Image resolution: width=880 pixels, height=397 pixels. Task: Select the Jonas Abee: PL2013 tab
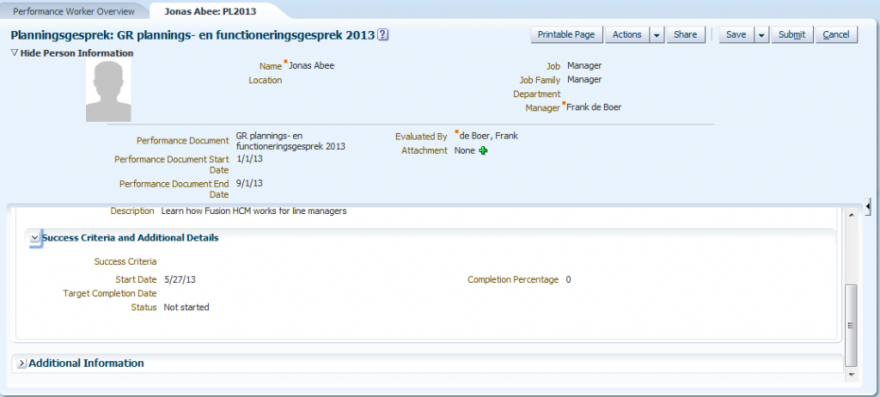tap(209, 11)
